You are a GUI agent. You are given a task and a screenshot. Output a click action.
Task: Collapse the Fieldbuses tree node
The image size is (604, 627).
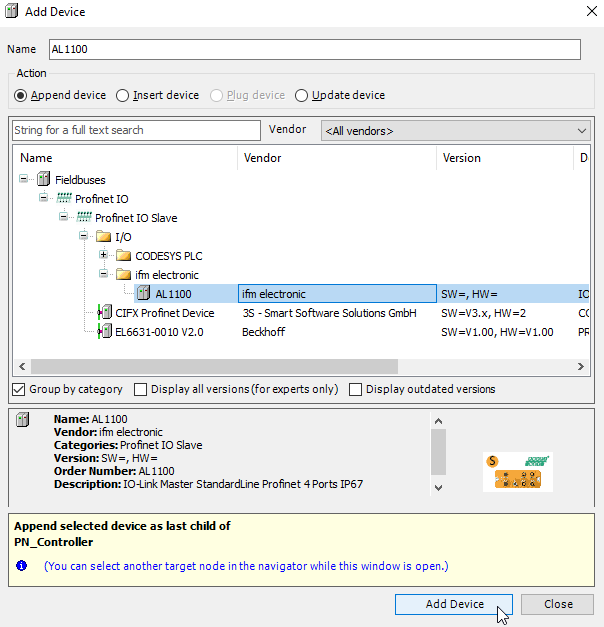pos(24,180)
